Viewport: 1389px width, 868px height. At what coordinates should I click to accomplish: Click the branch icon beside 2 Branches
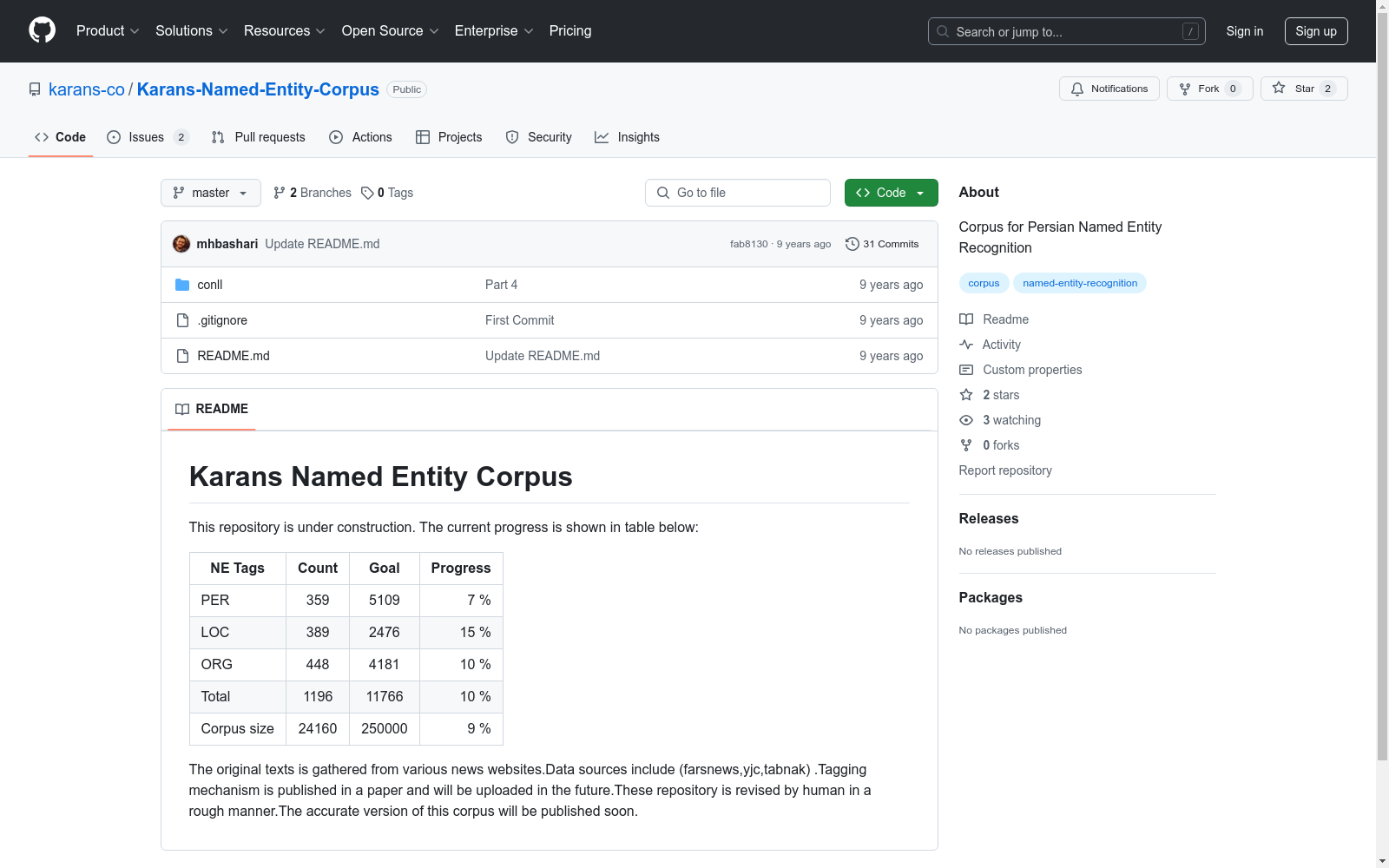280,193
